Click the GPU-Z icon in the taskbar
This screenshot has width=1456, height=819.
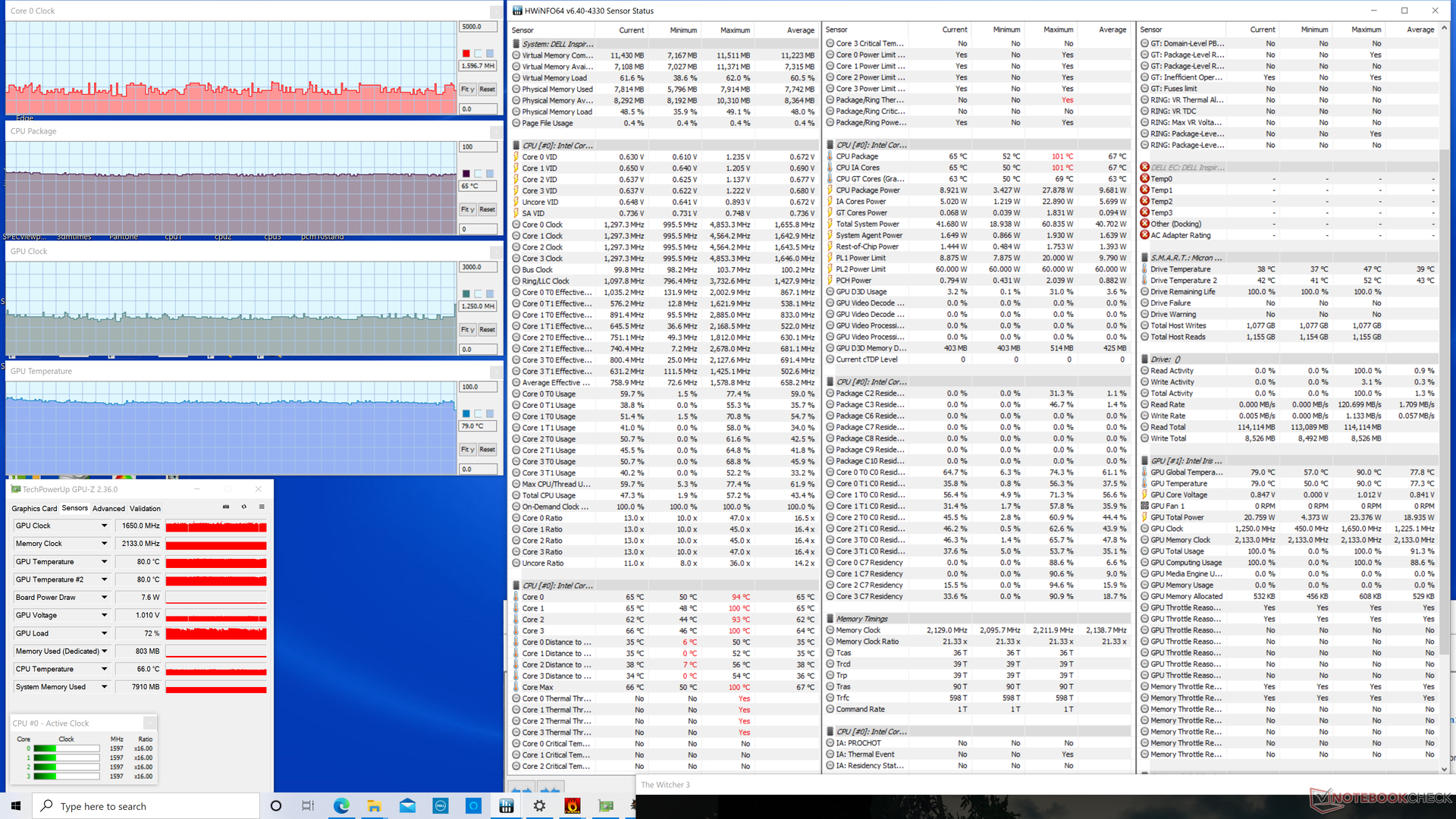point(606,806)
